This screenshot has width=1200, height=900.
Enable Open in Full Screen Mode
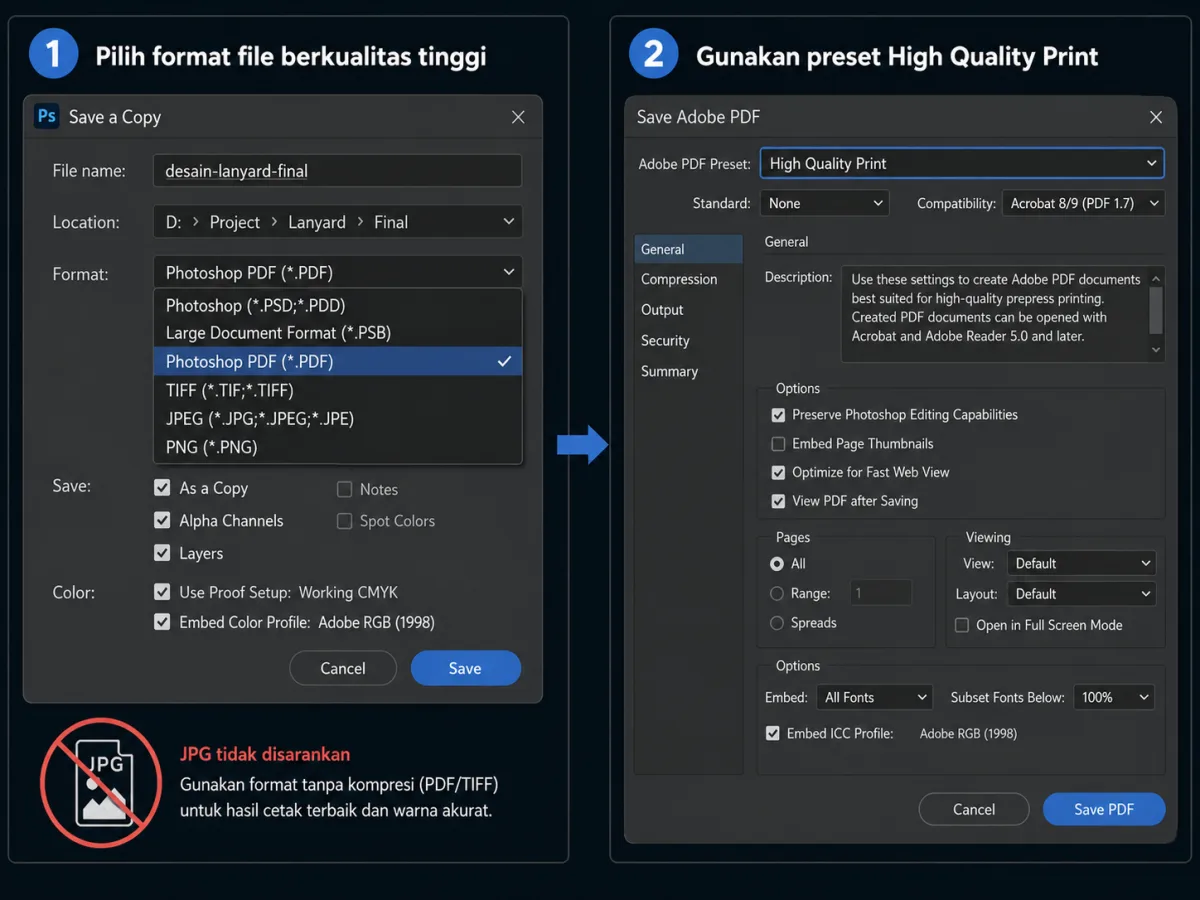click(962, 625)
